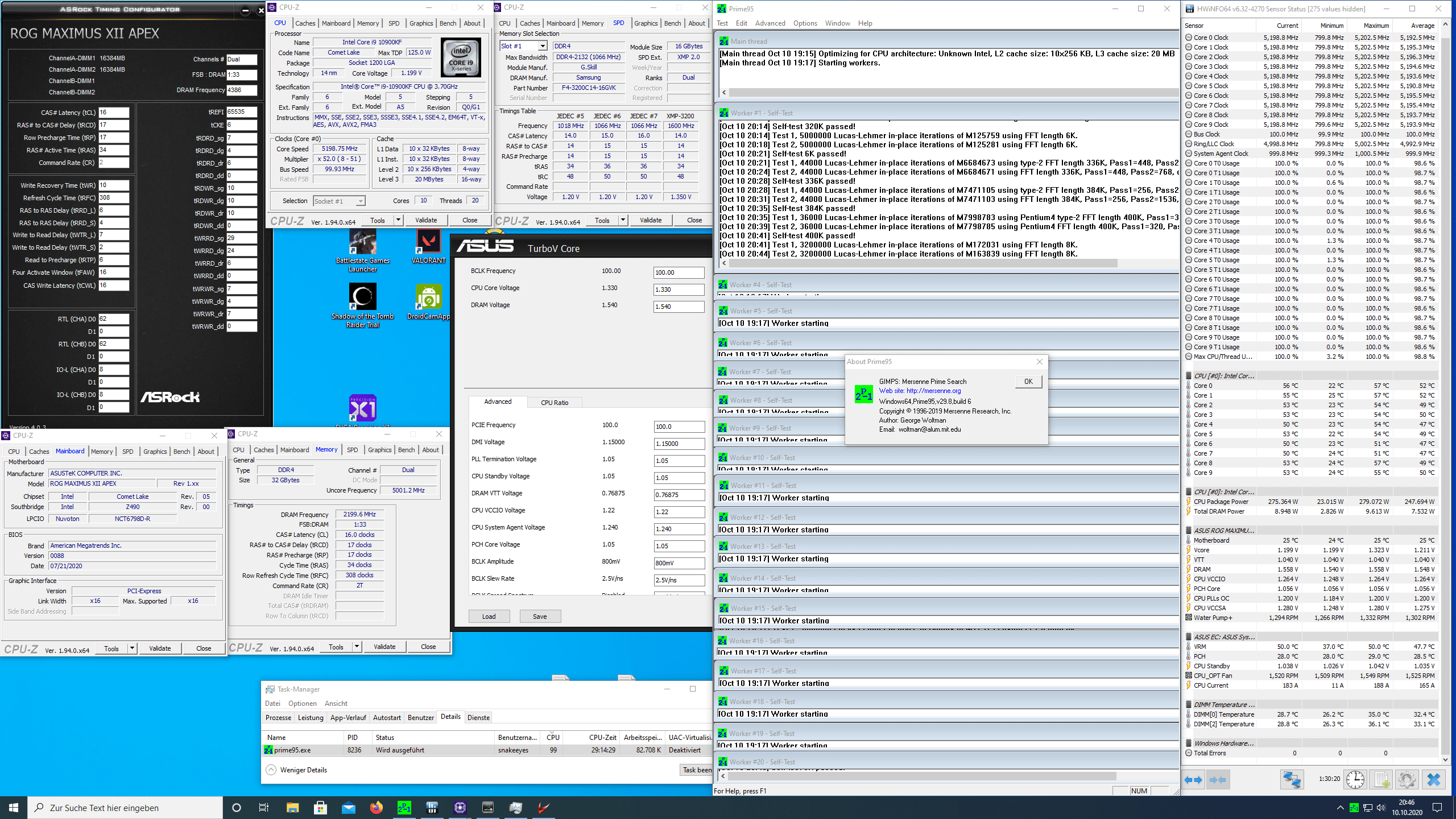This screenshot has width=1456, height=819.
Task: Open Advanced menu in Prime95
Action: (770, 23)
